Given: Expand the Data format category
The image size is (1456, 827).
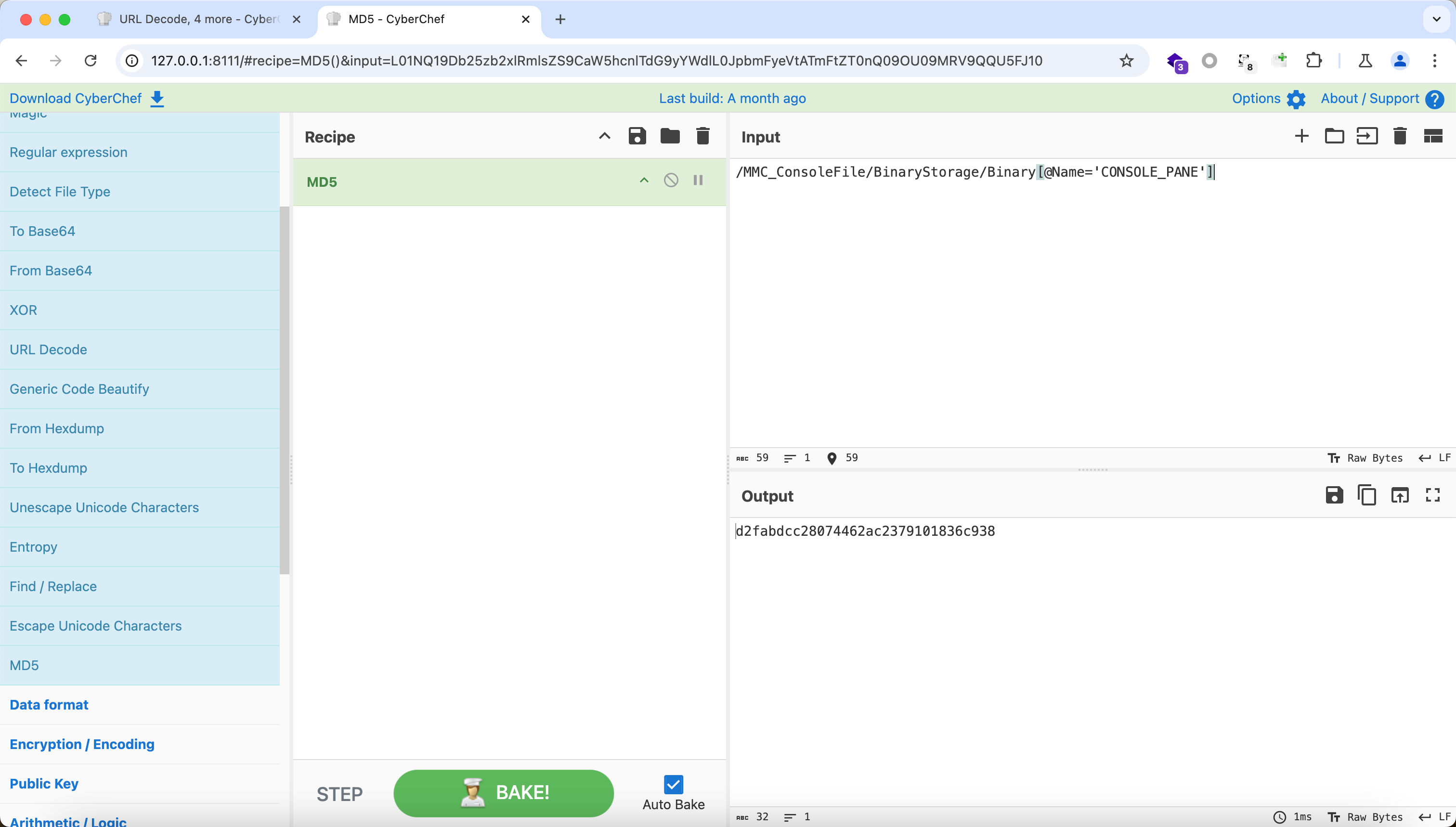Looking at the screenshot, I should click(49, 705).
